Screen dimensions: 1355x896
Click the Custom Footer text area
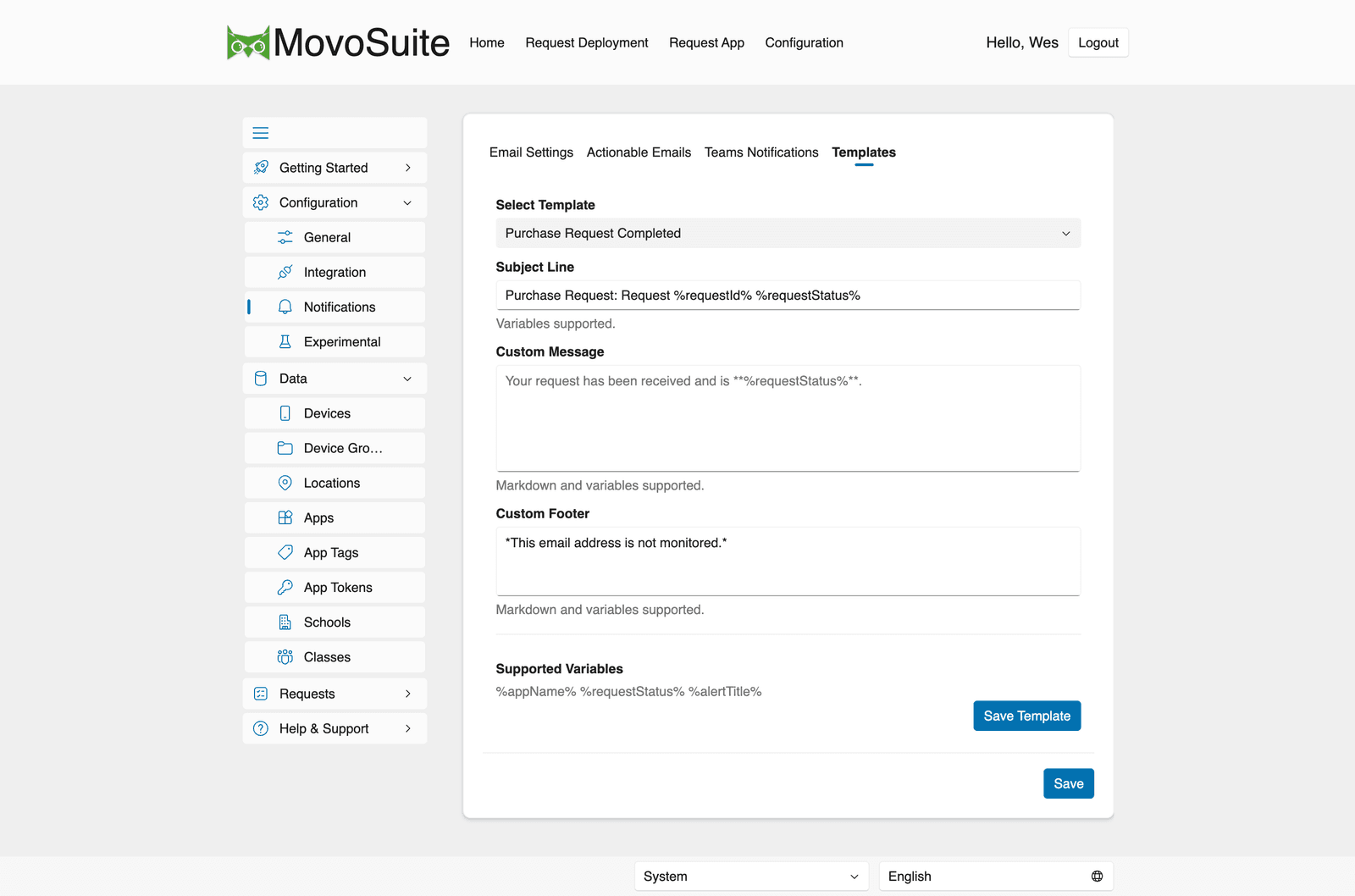(788, 561)
